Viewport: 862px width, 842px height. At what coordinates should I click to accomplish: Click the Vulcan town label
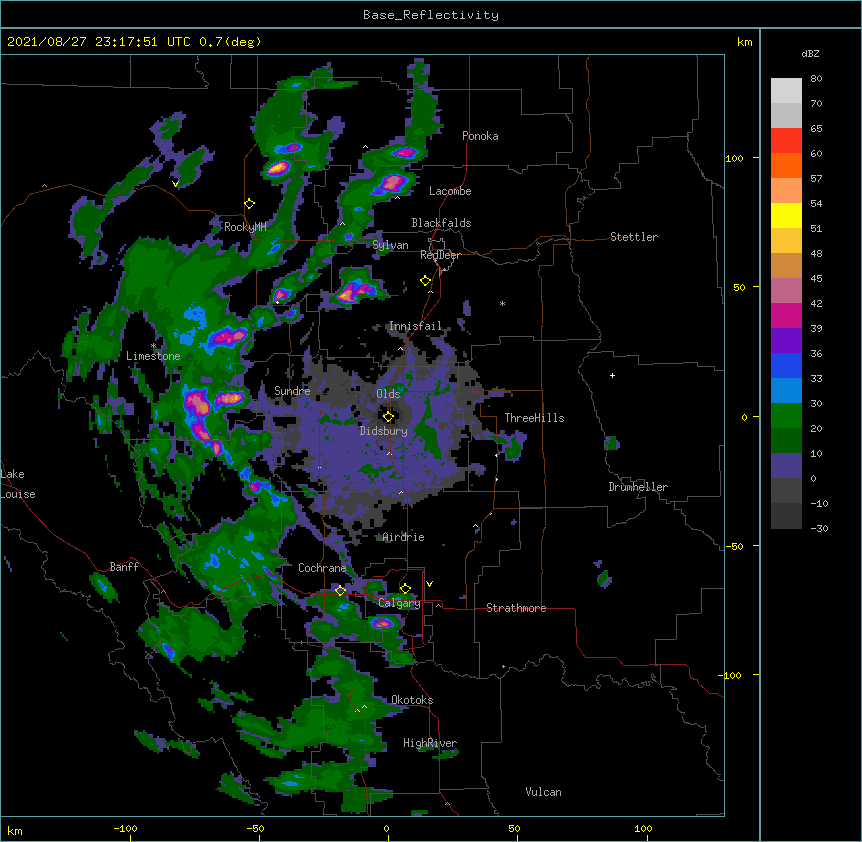[543, 792]
